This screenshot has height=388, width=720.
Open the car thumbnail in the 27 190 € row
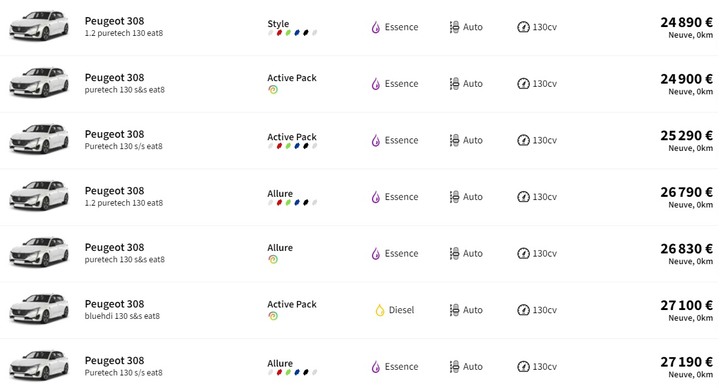(x=39, y=366)
